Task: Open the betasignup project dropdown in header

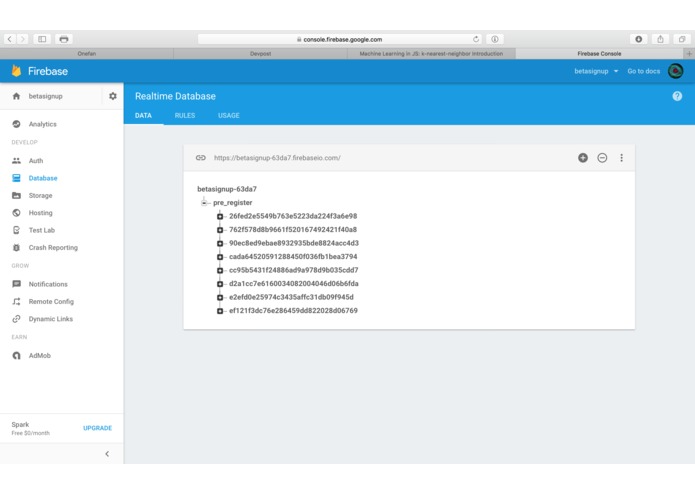Action: (596, 71)
